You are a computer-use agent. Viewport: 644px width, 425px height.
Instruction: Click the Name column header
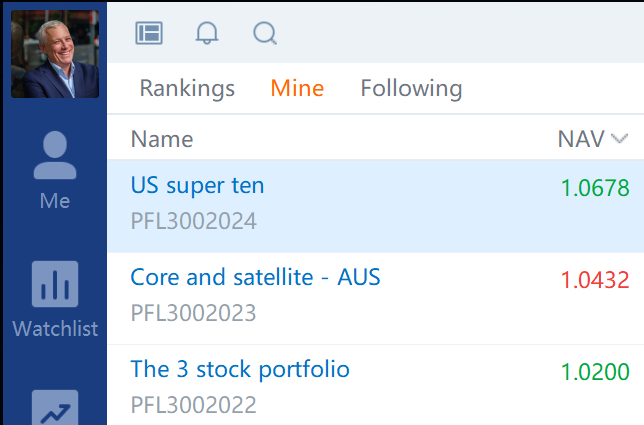pyautogui.click(x=162, y=139)
